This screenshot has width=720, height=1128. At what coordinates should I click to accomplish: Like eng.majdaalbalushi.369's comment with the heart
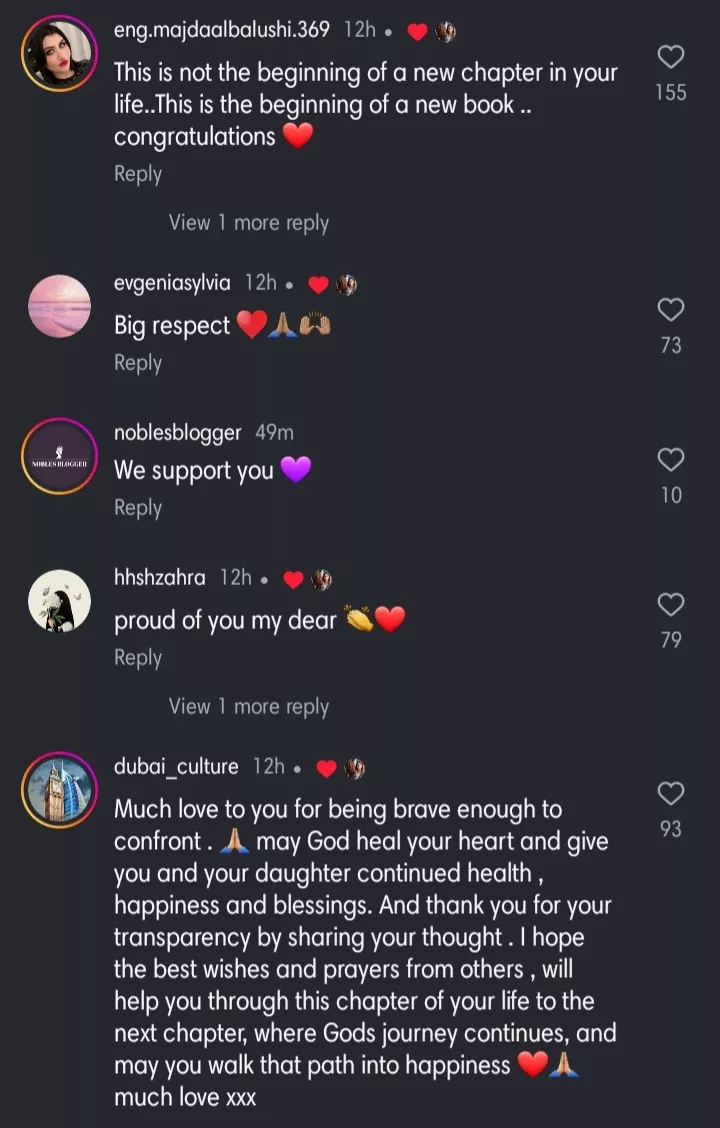(x=670, y=57)
